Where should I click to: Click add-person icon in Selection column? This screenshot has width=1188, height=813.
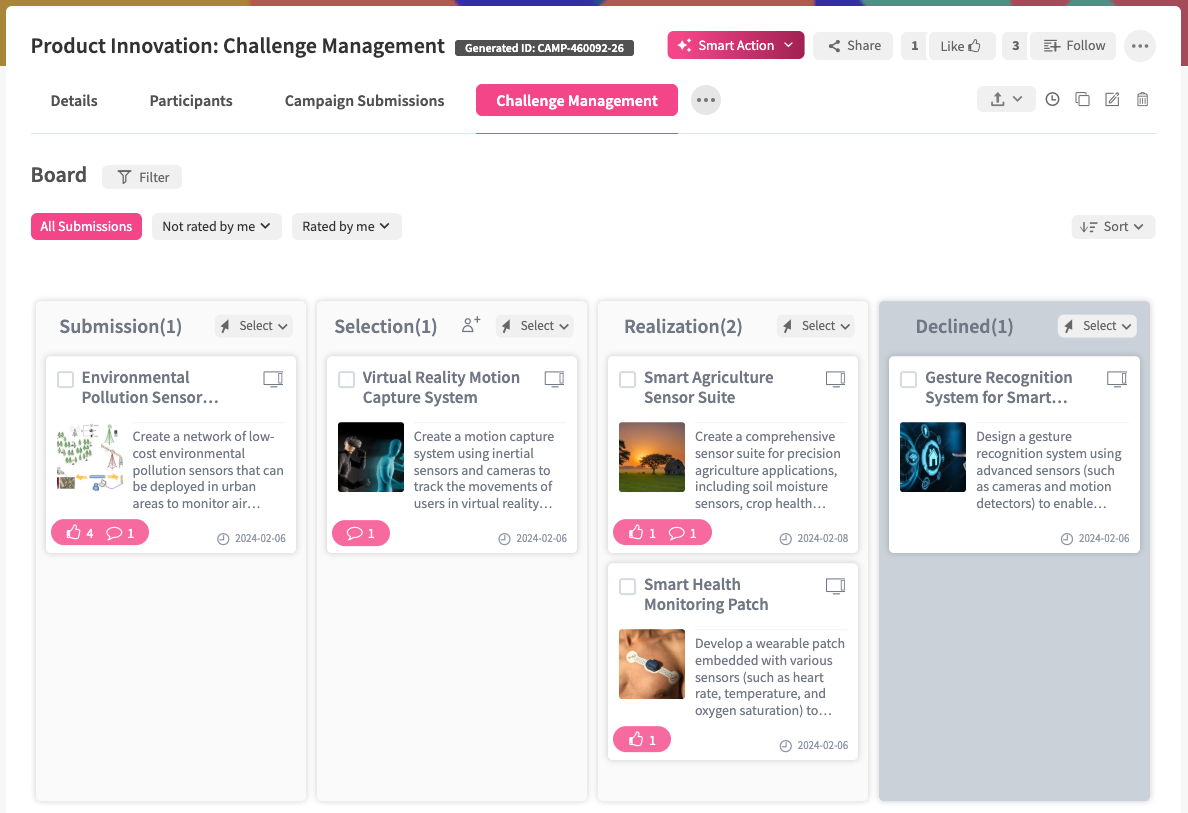[x=471, y=325]
